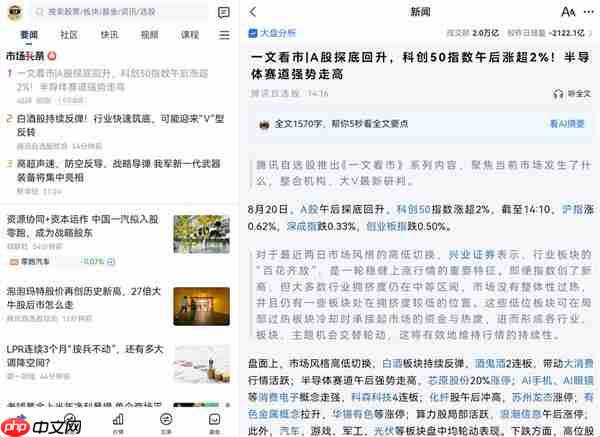Open the 华锡有色 stock link
This screenshot has width=600, height=437.
[x=352, y=414]
